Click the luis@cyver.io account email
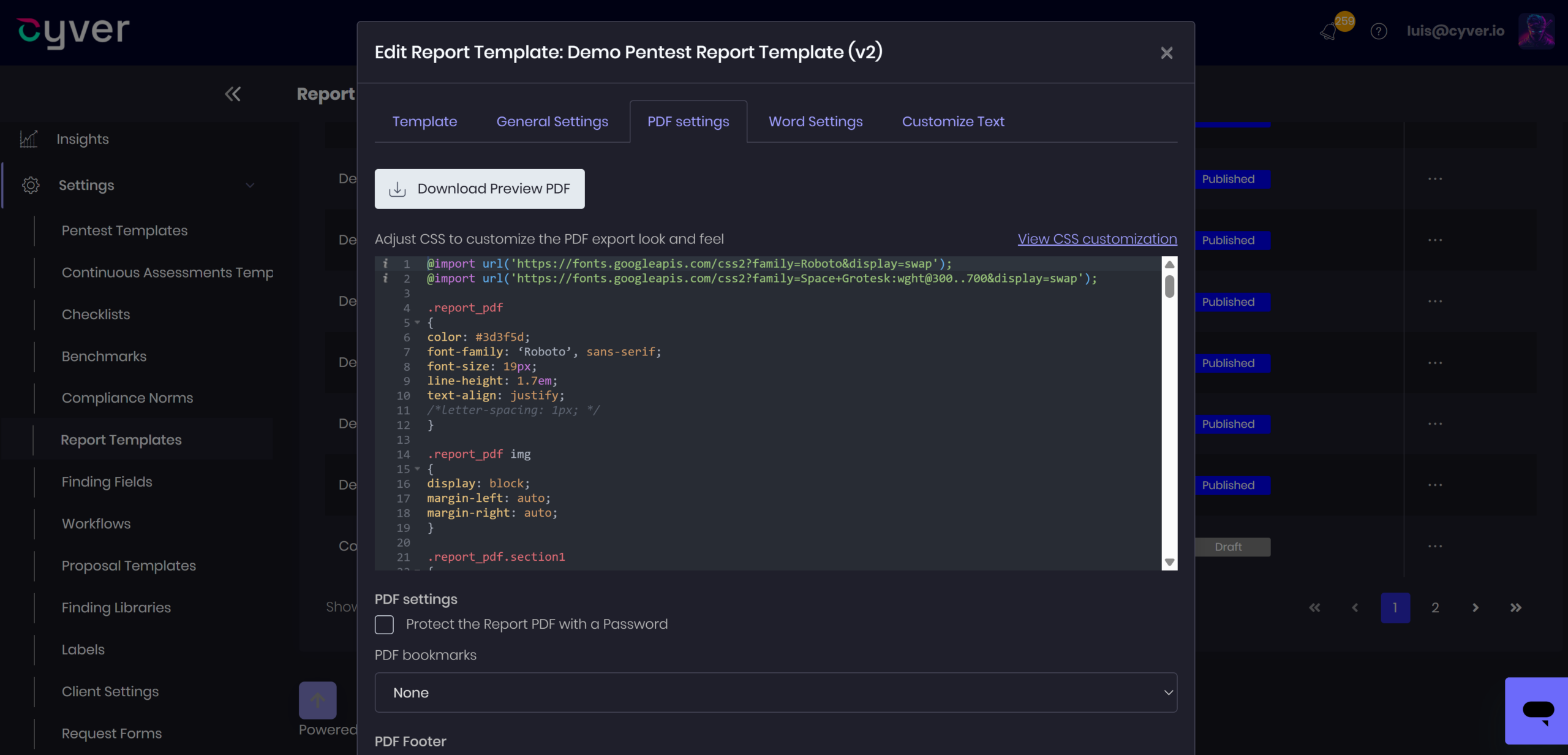This screenshot has height=755, width=1568. tap(1455, 31)
